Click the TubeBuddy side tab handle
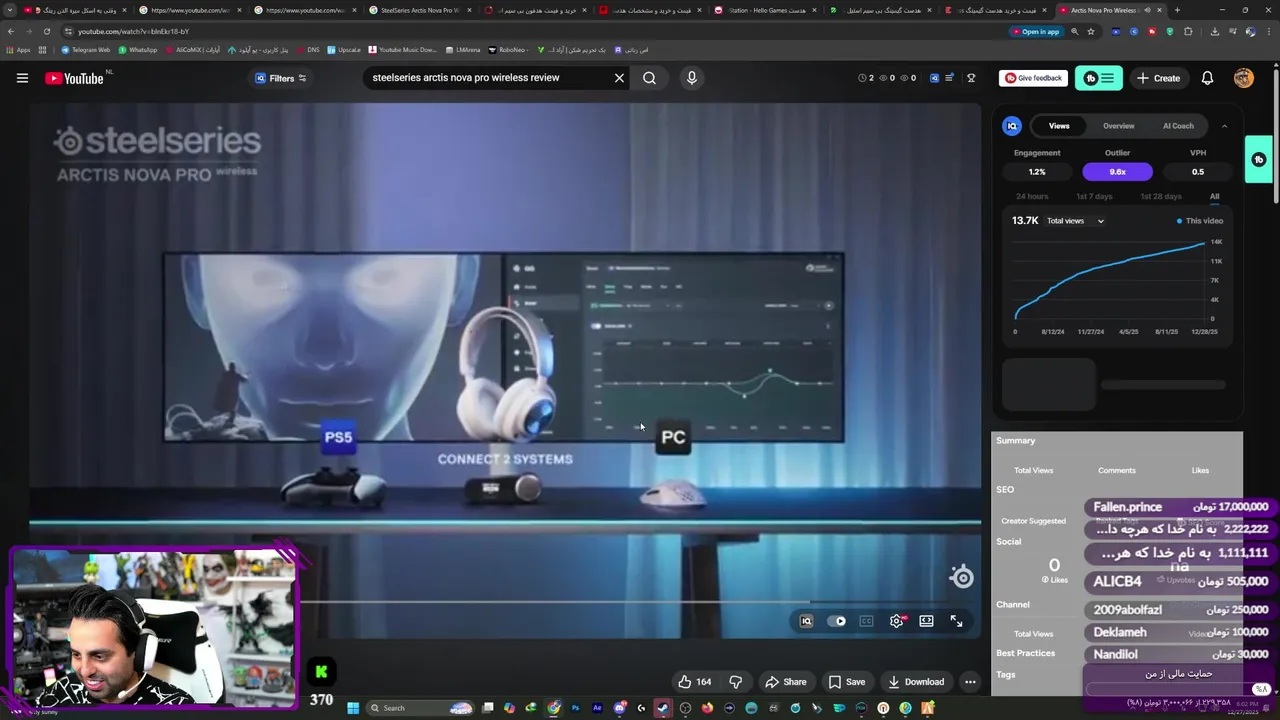1280x720 pixels. pyautogui.click(x=1258, y=159)
